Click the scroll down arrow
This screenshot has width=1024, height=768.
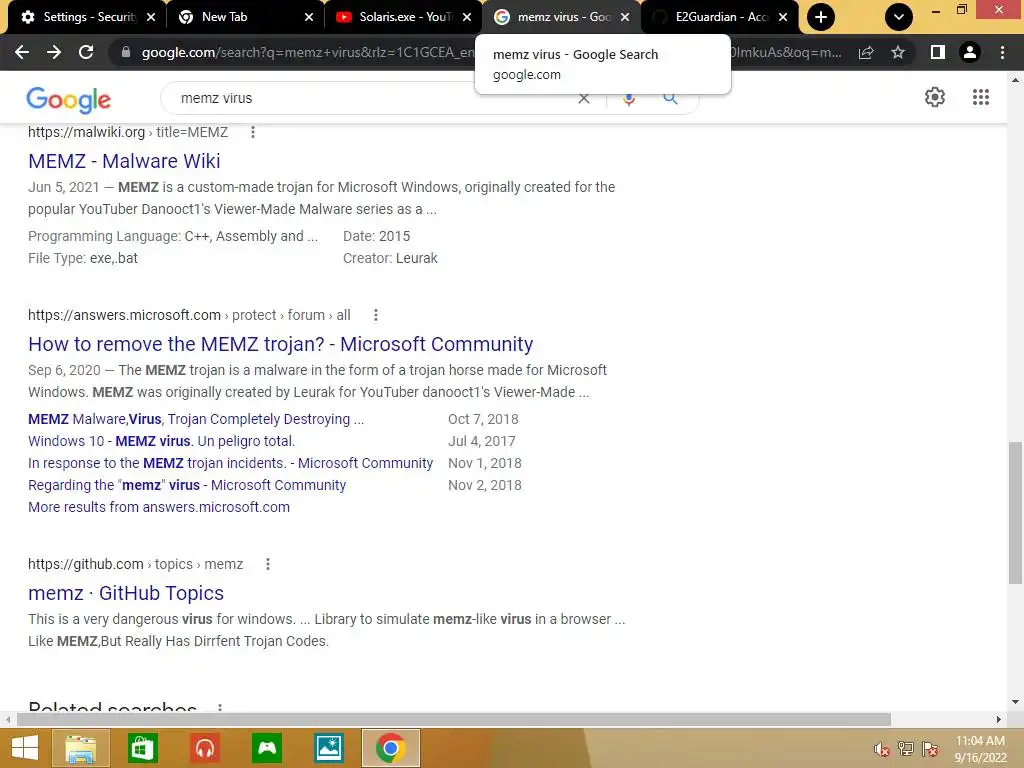coord(1015,703)
